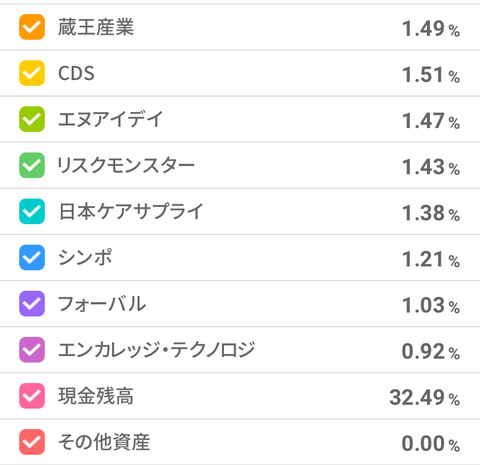Open the 日本ケアサプライ row label

[x=131, y=211]
